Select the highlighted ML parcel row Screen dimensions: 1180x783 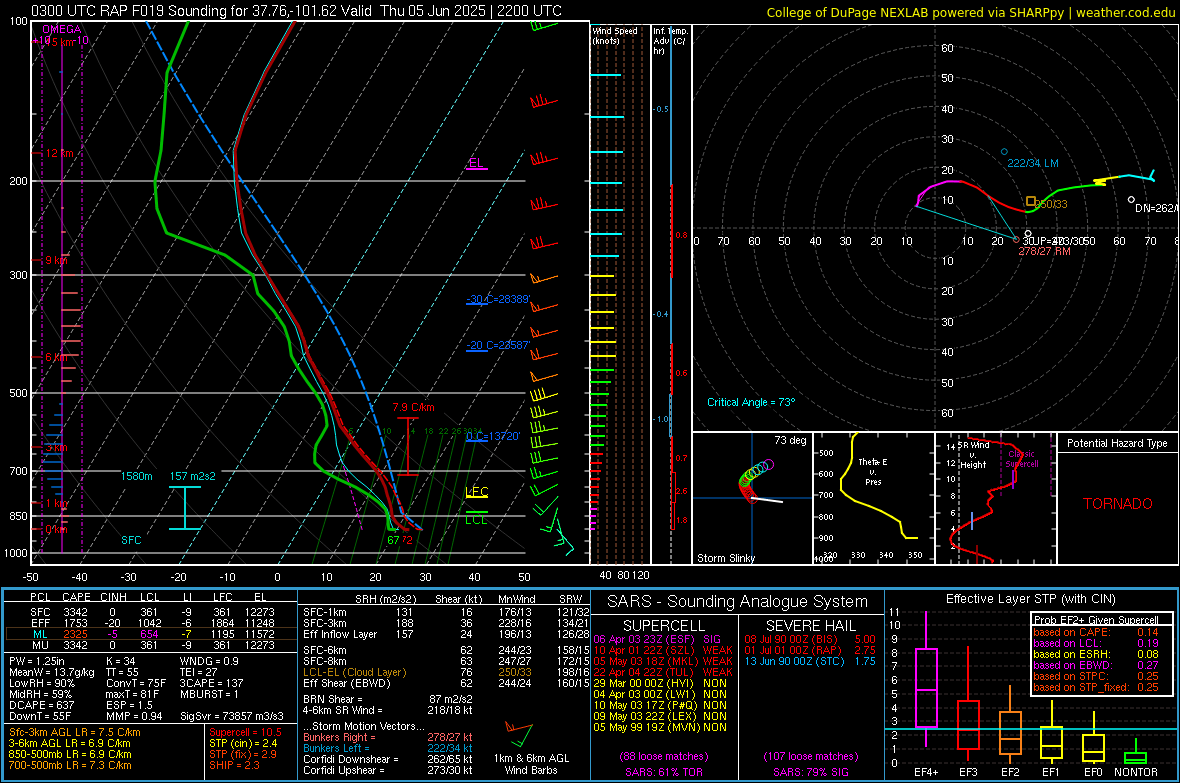click(150, 634)
